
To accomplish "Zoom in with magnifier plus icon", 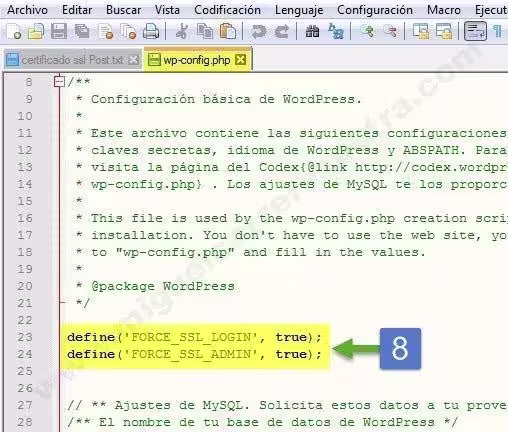I will (367, 32).
